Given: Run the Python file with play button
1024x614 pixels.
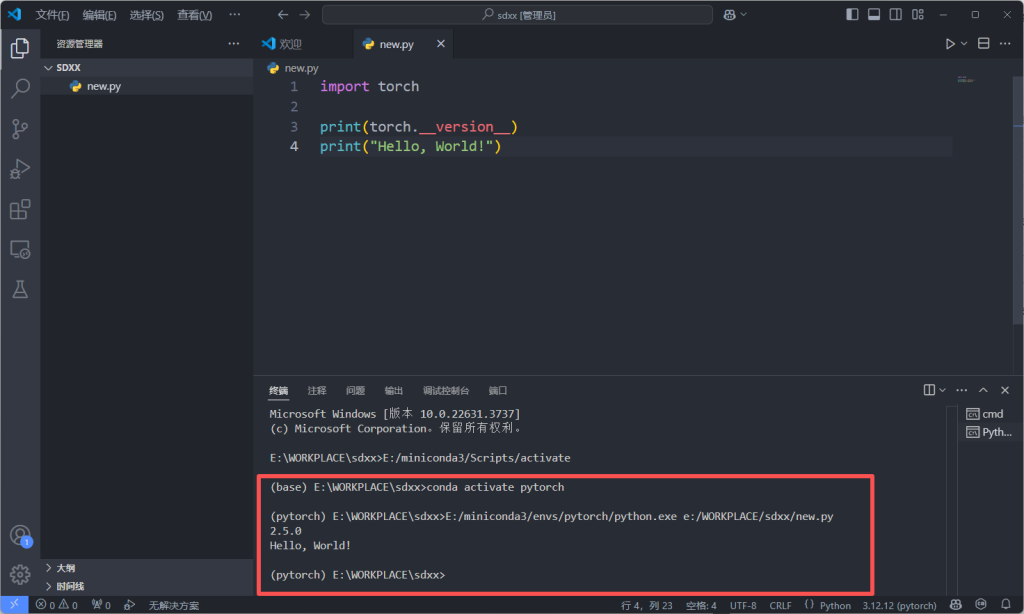Looking at the screenshot, I should coord(950,44).
